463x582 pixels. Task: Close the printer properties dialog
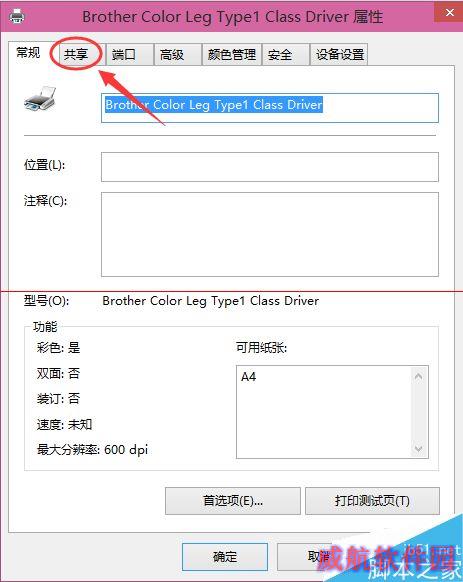pos(449,12)
